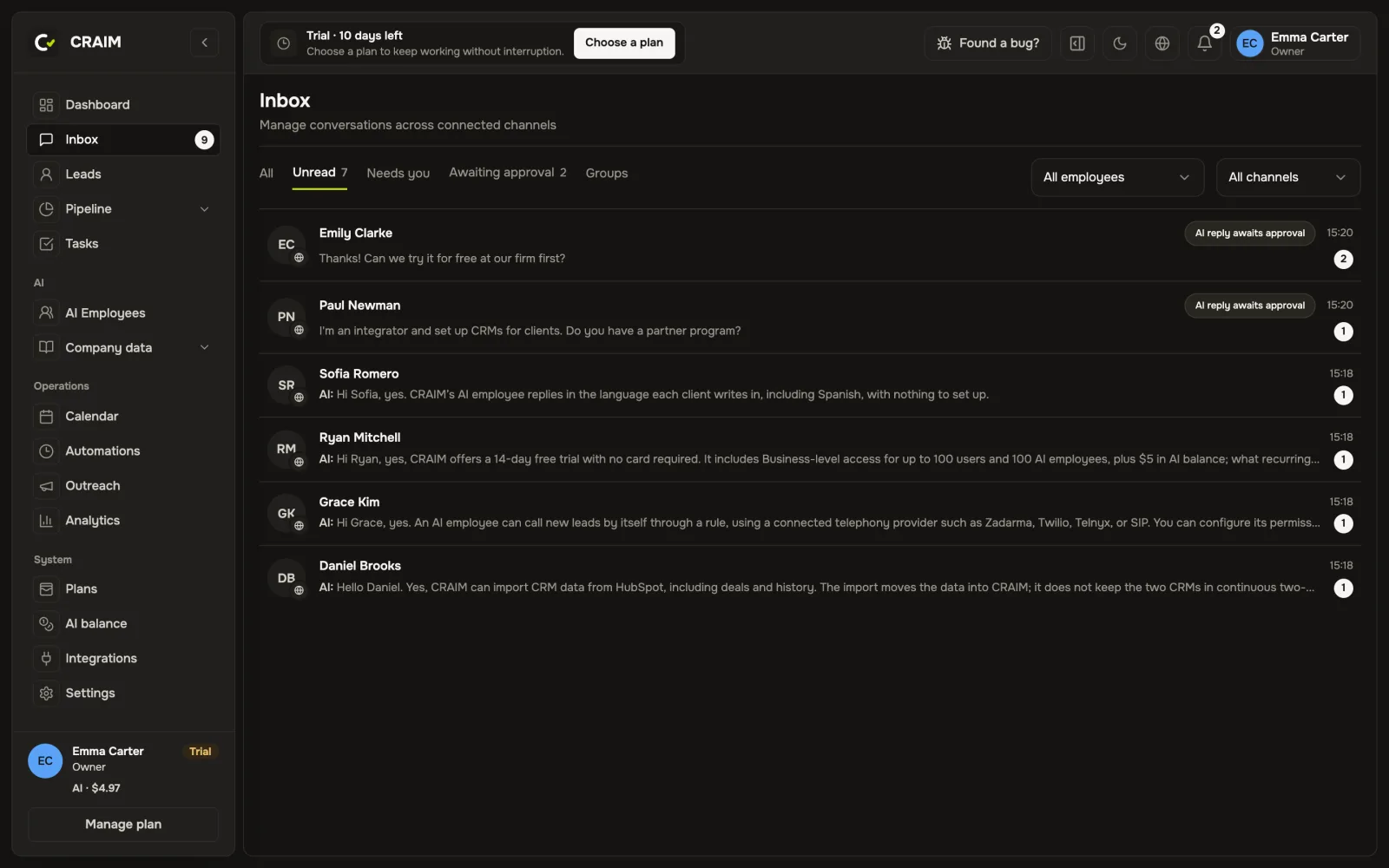Open the All employees dropdown

1117,177
